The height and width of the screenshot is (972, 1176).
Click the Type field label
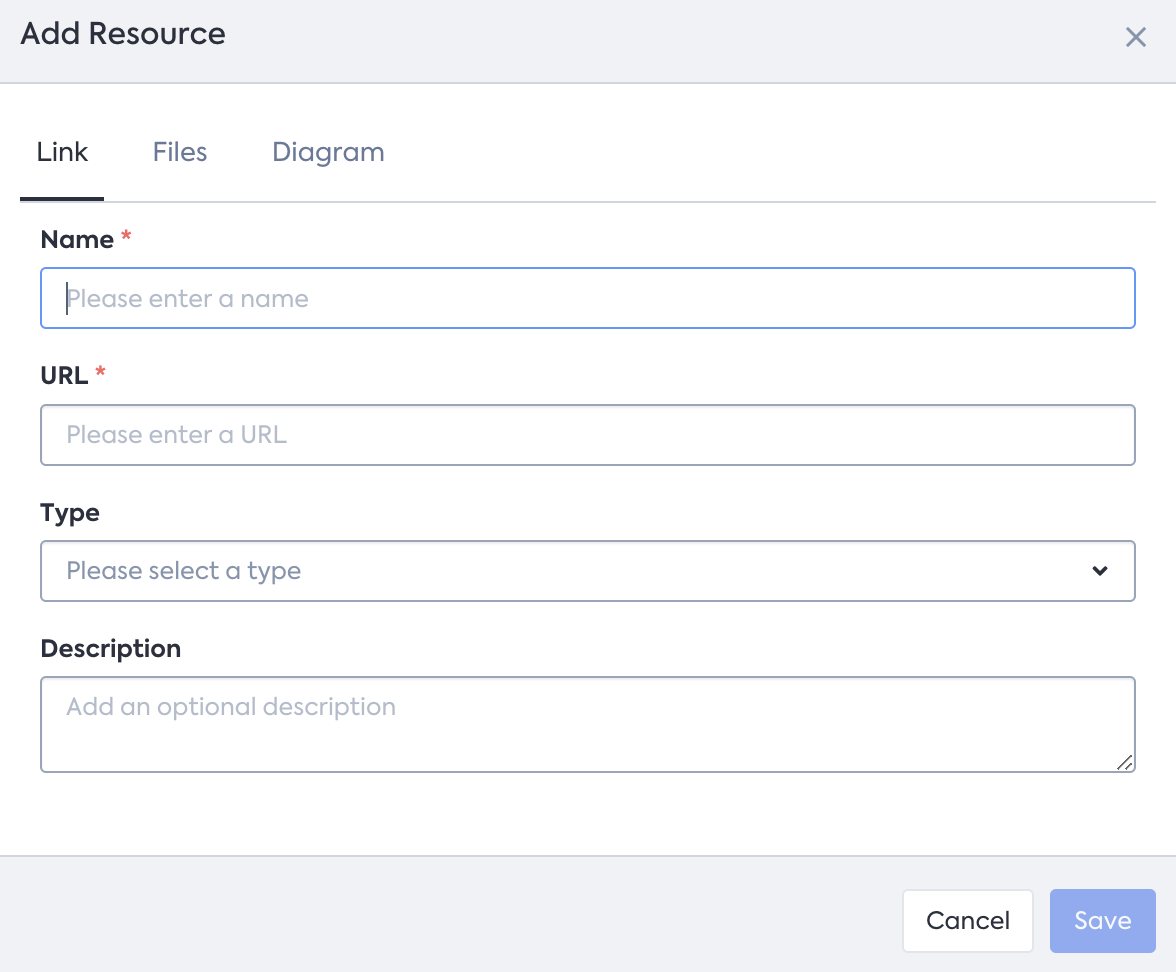coord(70,513)
